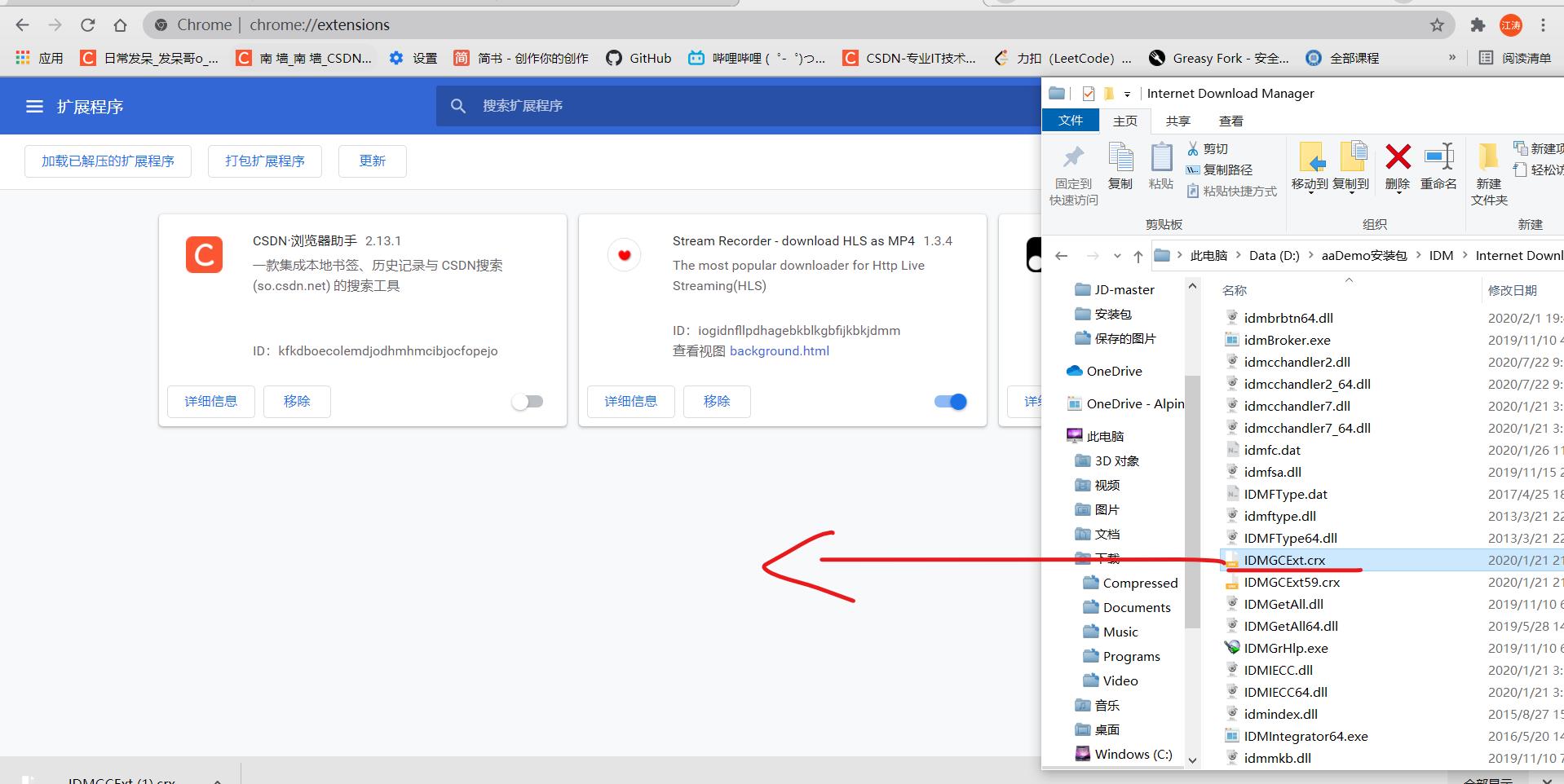
Task: Focus the 搜索扩展程序 search field
Action: [738, 106]
